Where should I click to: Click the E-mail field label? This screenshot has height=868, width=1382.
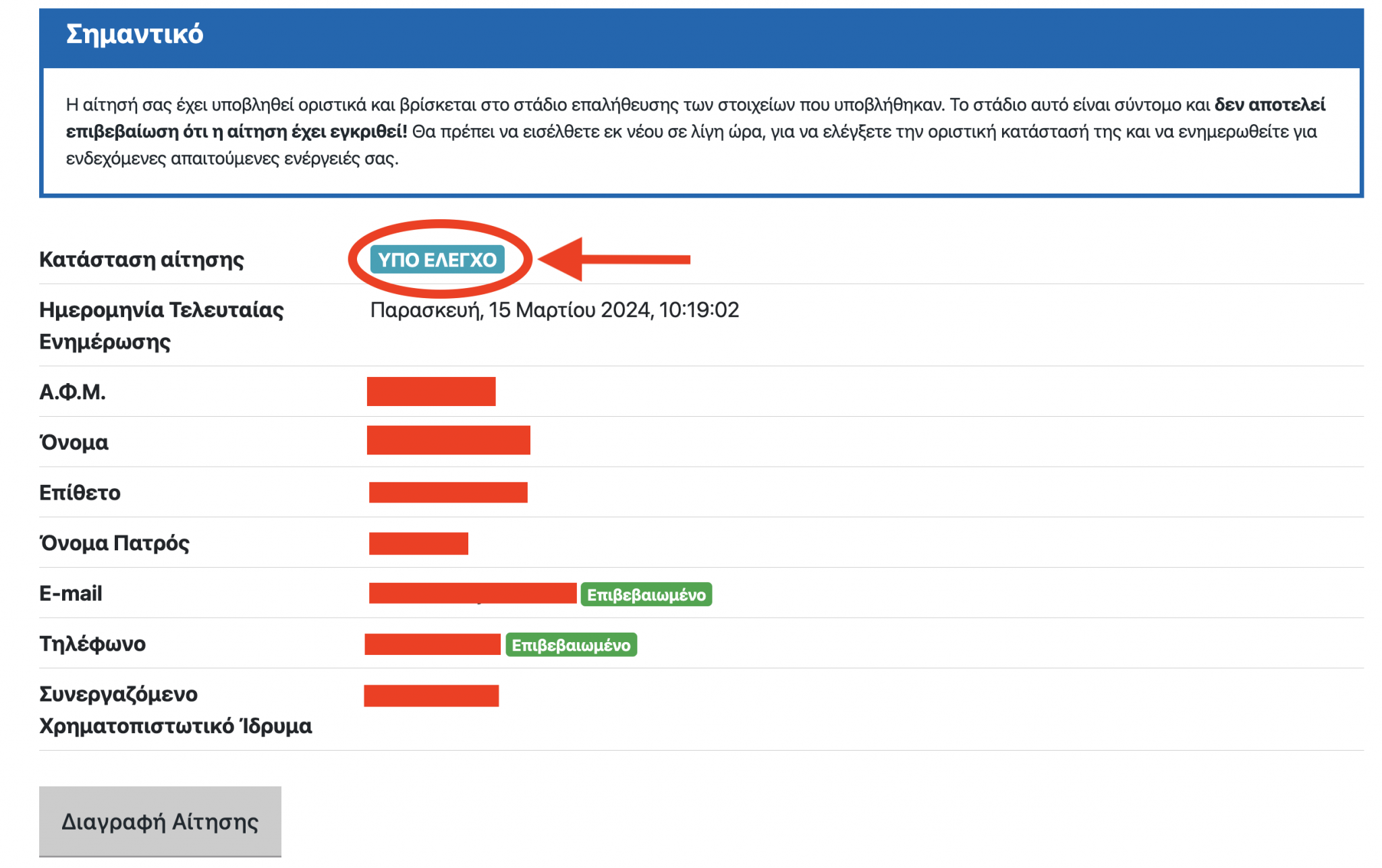(71, 594)
